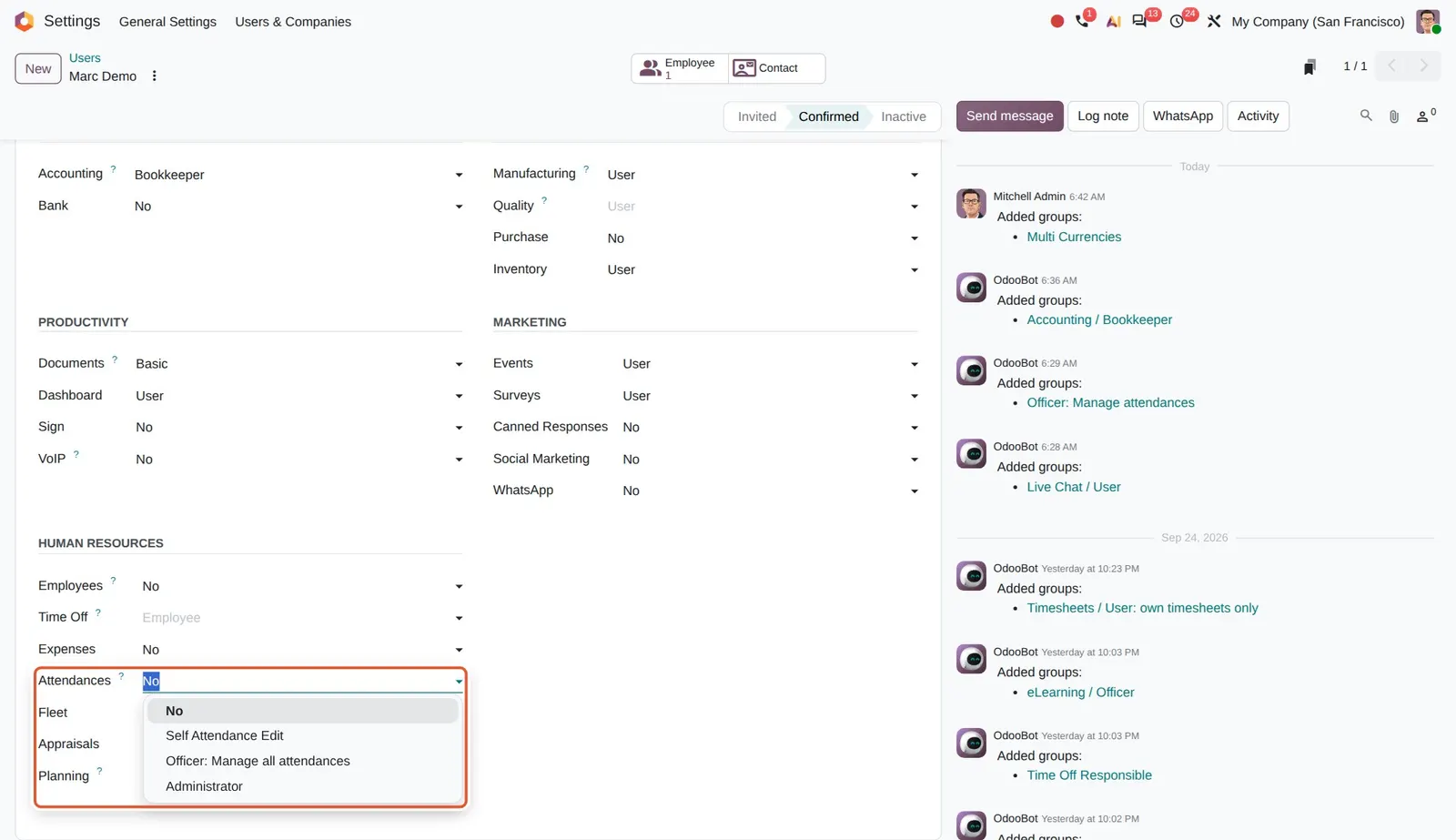This screenshot has height=840, width=1456.
Task: Open the Inventory dropdown
Action: tap(763, 270)
